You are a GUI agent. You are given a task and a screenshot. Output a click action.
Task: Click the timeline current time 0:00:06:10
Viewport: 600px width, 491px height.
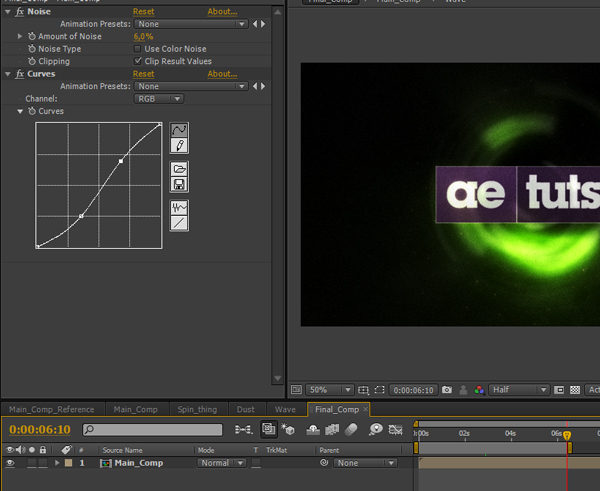click(x=40, y=429)
